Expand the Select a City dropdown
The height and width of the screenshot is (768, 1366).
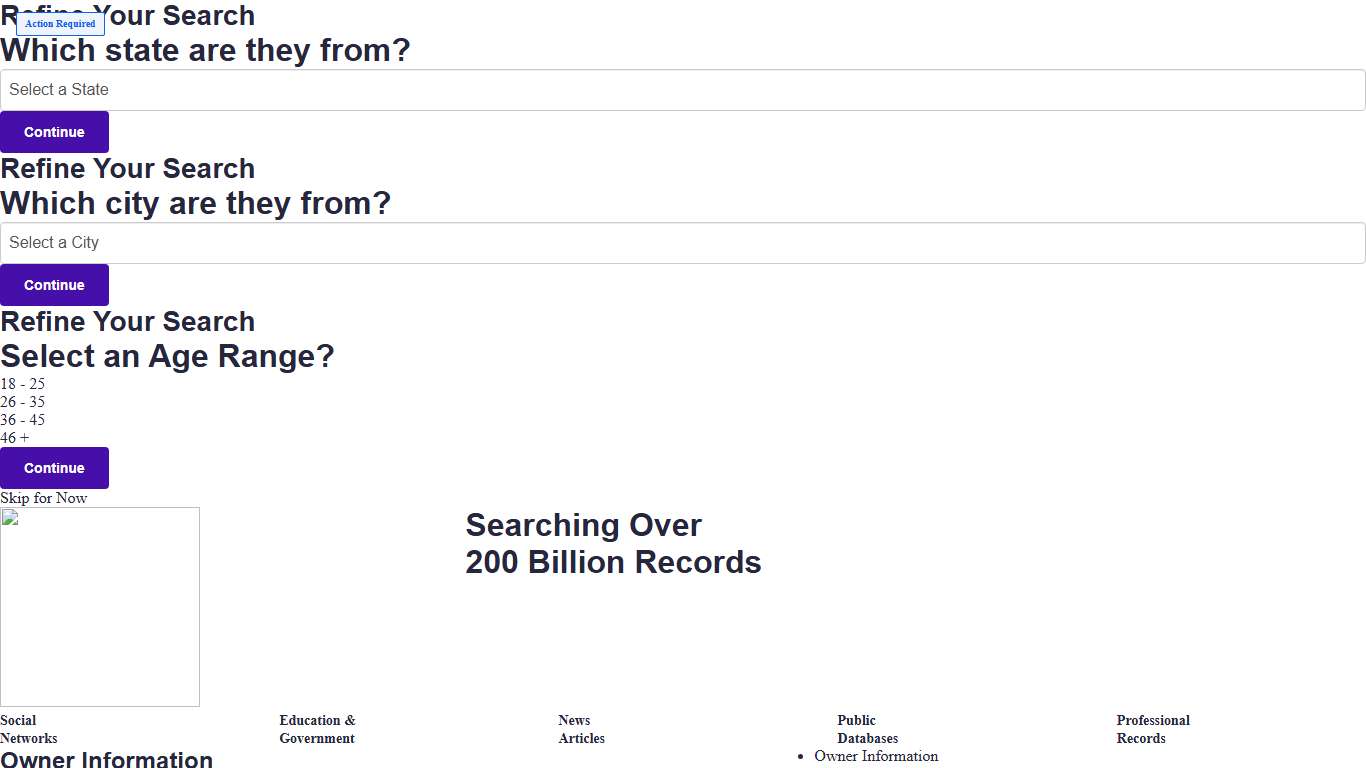click(682, 243)
